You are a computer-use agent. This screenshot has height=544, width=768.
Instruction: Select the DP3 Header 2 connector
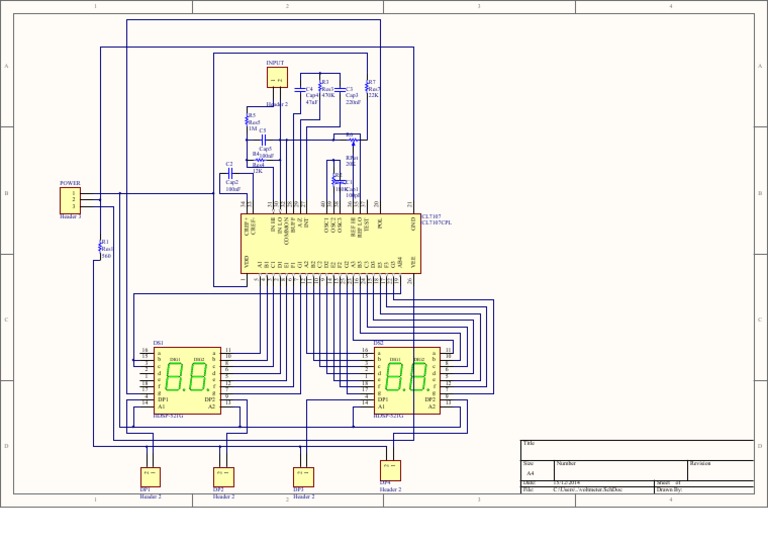(304, 477)
